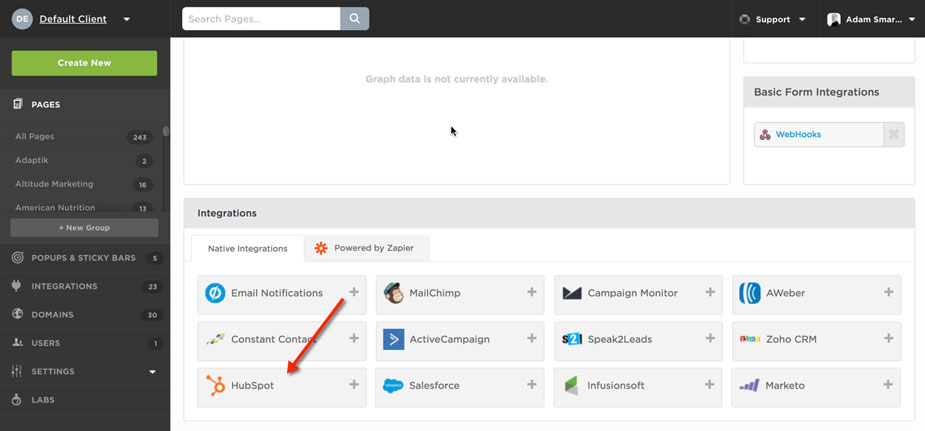Click the Users people icon
The height and width of the screenshot is (431, 925).
pyautogui.click(x=18, y=343)
